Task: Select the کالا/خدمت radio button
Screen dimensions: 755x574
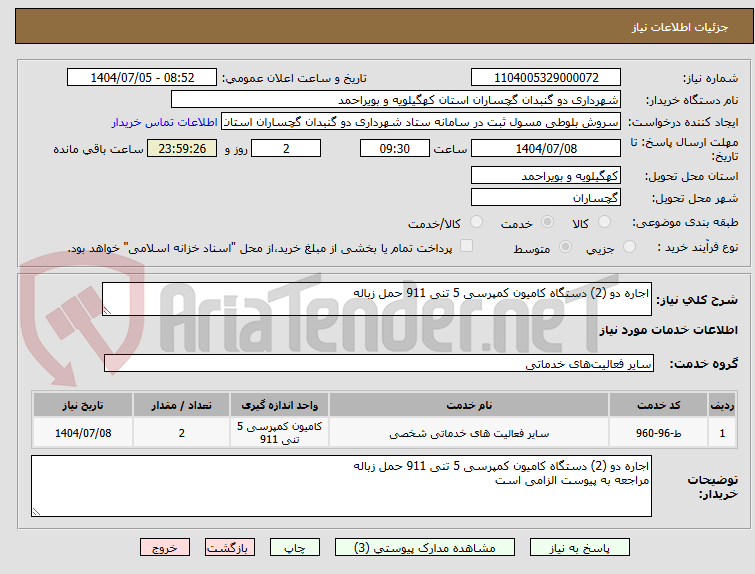Action: [x=476, y=222]
